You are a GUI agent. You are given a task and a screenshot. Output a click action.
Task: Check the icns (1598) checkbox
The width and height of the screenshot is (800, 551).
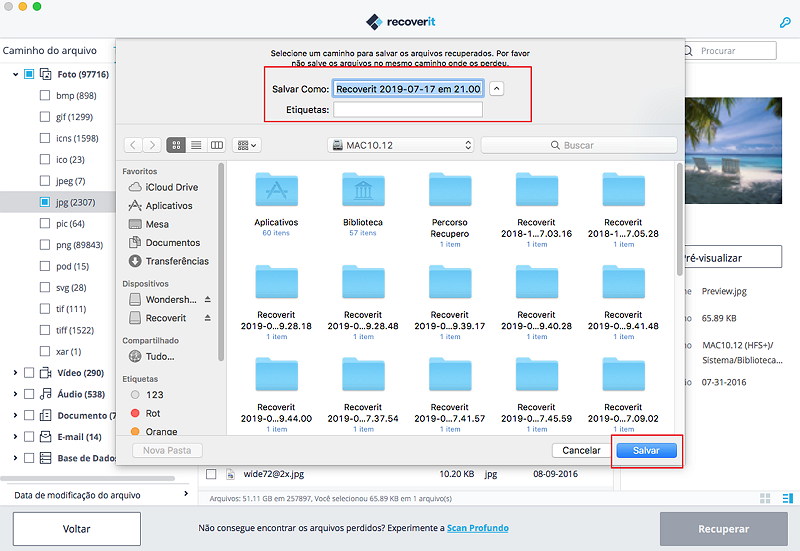coord(45,138)
